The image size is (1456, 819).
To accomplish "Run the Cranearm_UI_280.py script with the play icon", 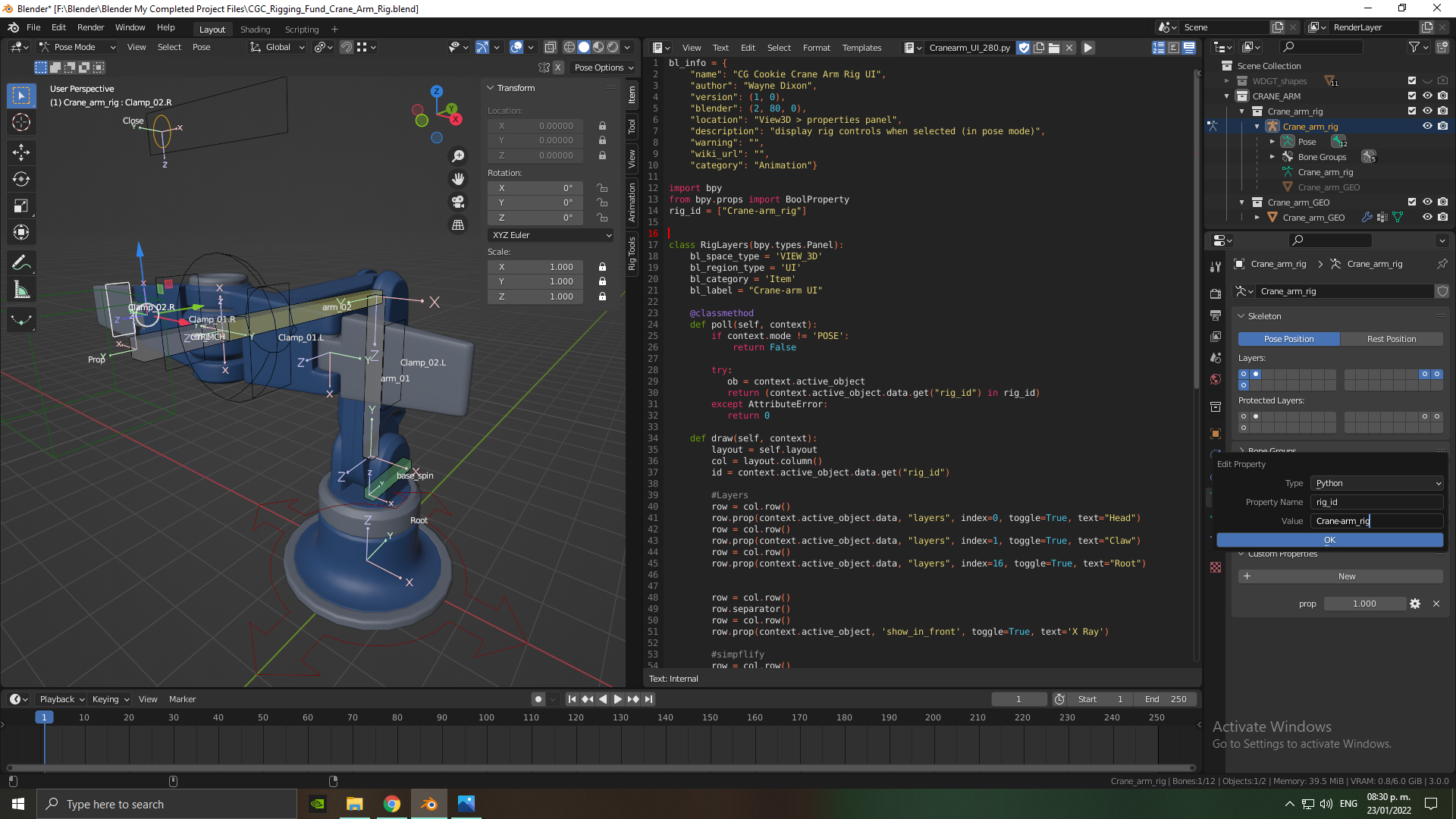I will 1088,47.
